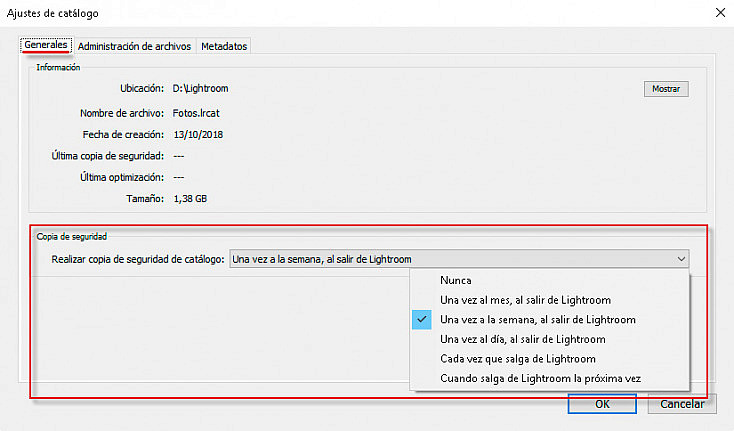Close the Ajustes de catálogo dialog
Viewport: 734px width, 431px height.
click(x=720, y=13)
